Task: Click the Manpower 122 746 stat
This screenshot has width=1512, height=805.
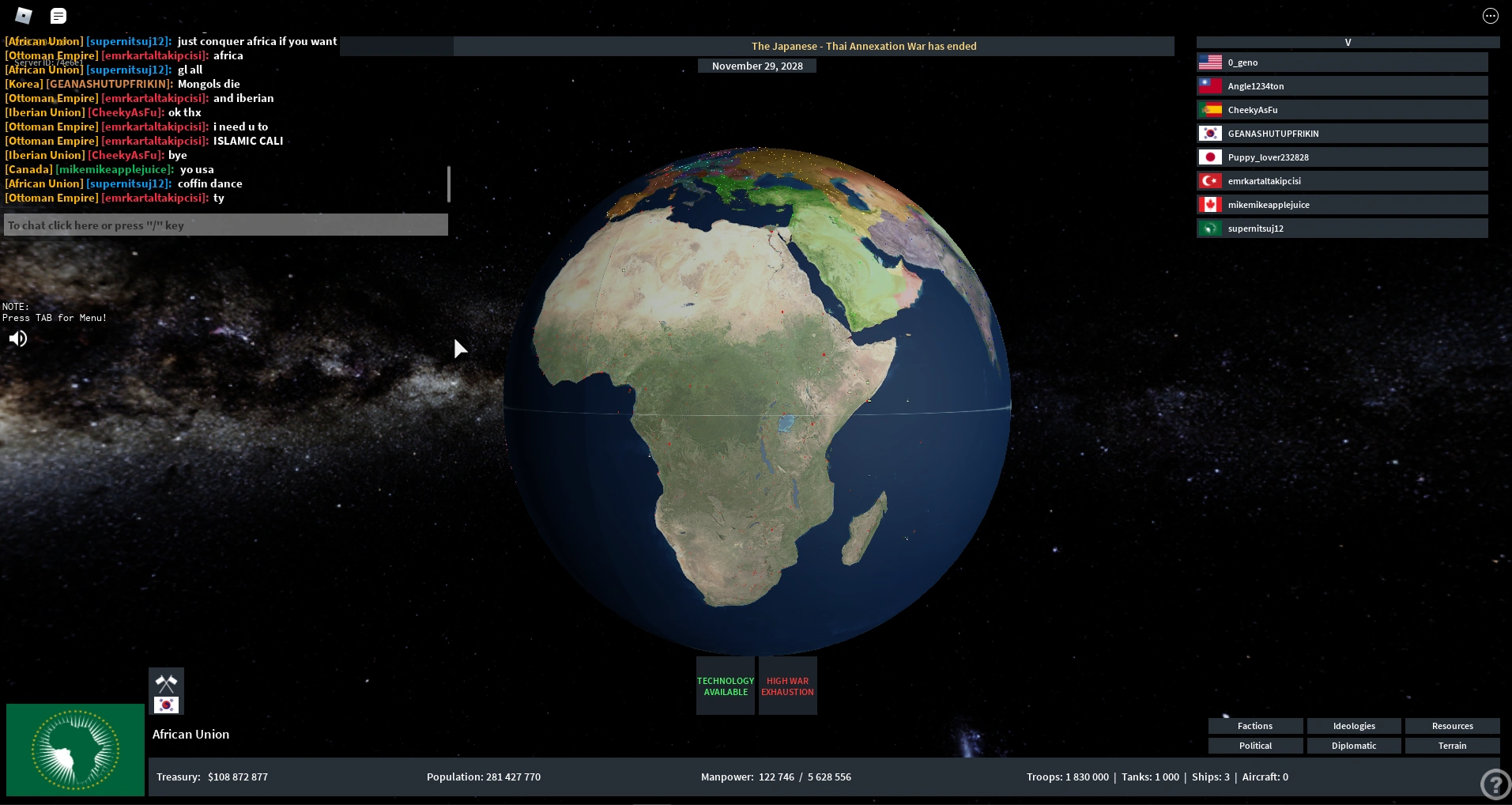Action: [x=776, y=777]
